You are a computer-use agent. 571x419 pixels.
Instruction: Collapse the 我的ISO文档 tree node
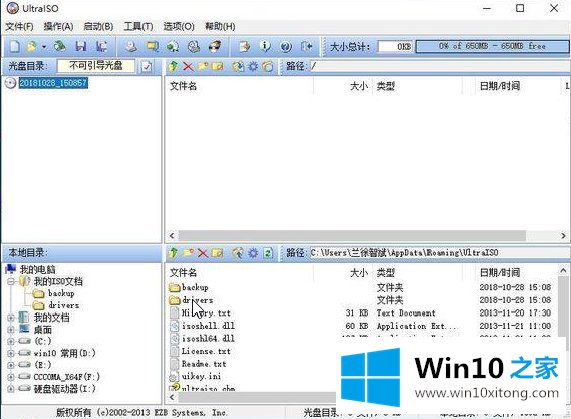pos(11,281)
